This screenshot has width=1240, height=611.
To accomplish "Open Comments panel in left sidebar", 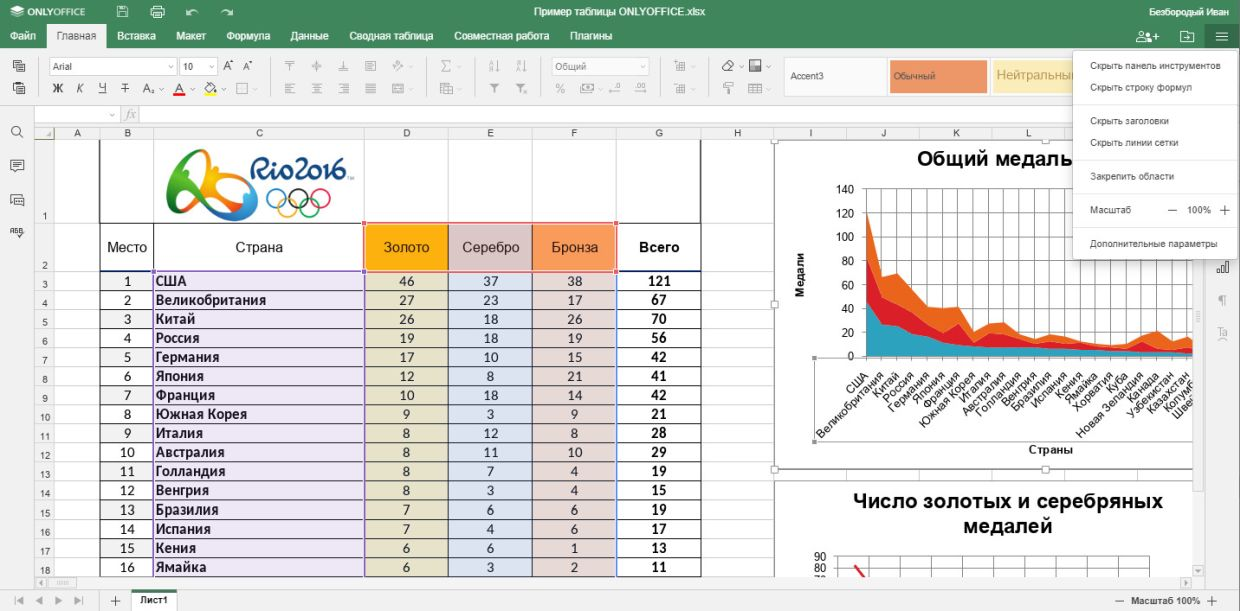I will 17,165.
